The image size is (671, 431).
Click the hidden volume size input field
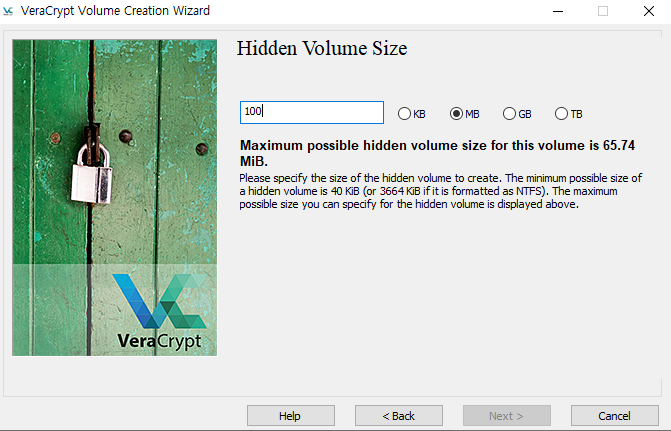click(x=312, y=113)
